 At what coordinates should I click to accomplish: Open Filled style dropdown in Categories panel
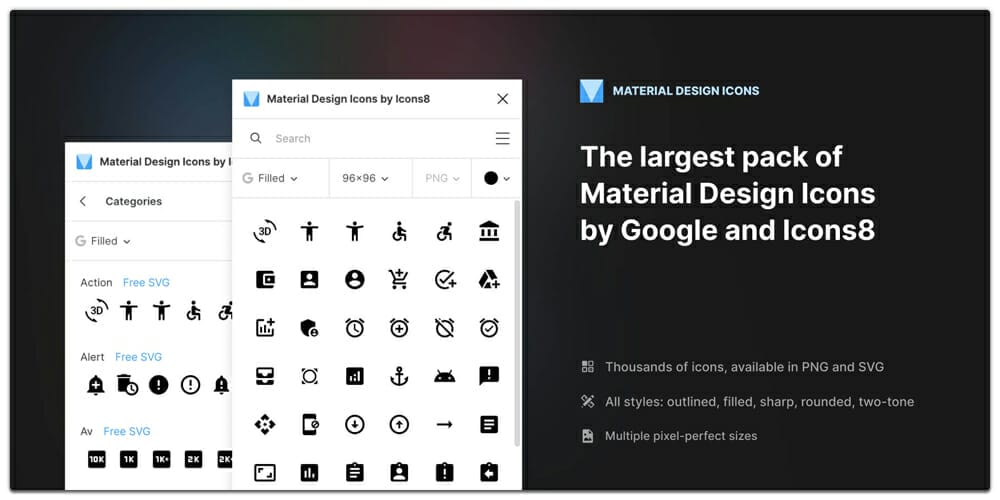(103, 241)
